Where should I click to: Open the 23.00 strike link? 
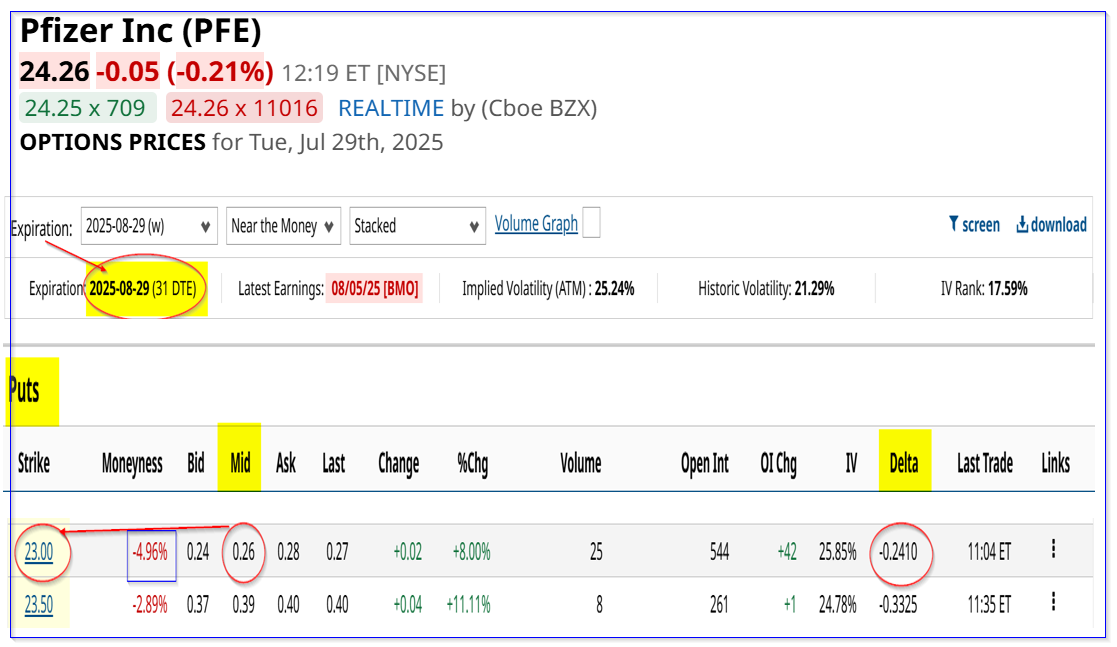[x=38, y=552]
